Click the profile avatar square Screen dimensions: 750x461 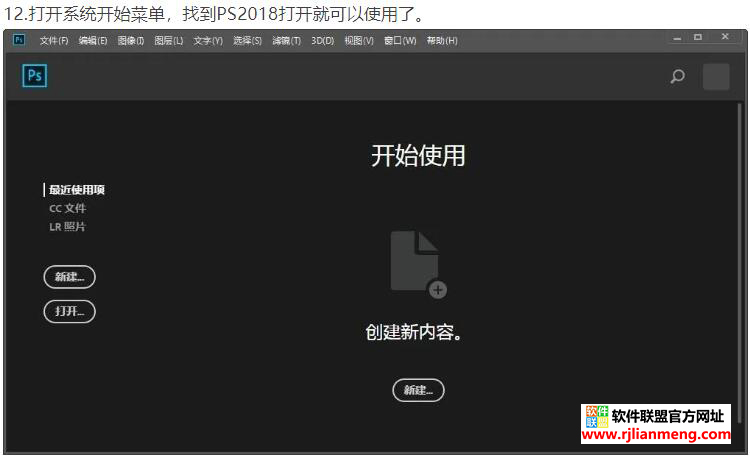[x=715, y=76]
